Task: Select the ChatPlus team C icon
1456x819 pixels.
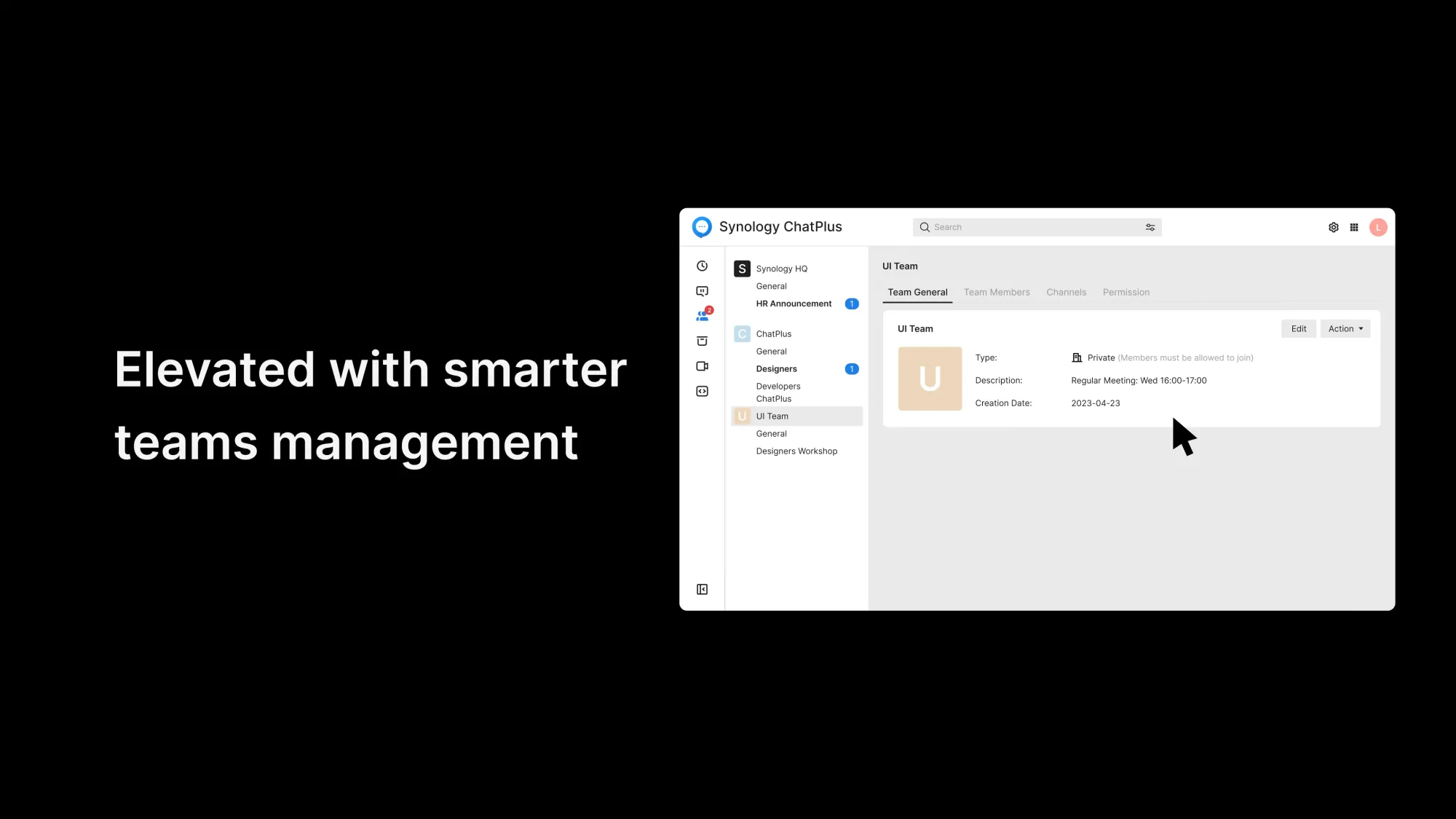Action: pyautogui.click(x=742, y=334)
